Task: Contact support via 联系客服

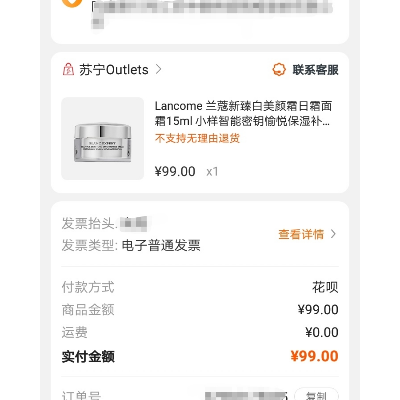Action: (x=315, y=70)
